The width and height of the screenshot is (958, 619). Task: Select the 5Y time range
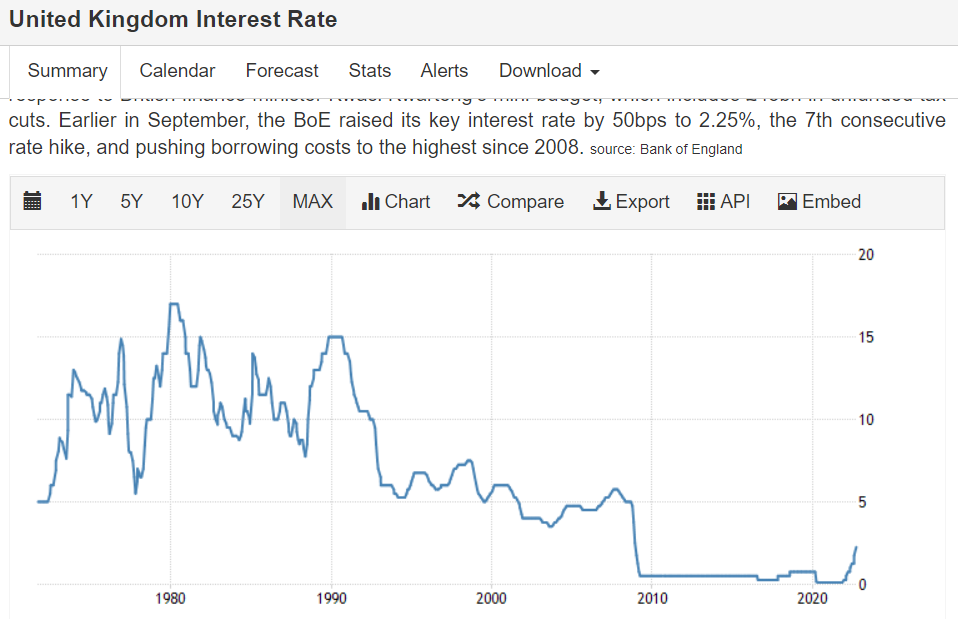(x=131, y=202)
